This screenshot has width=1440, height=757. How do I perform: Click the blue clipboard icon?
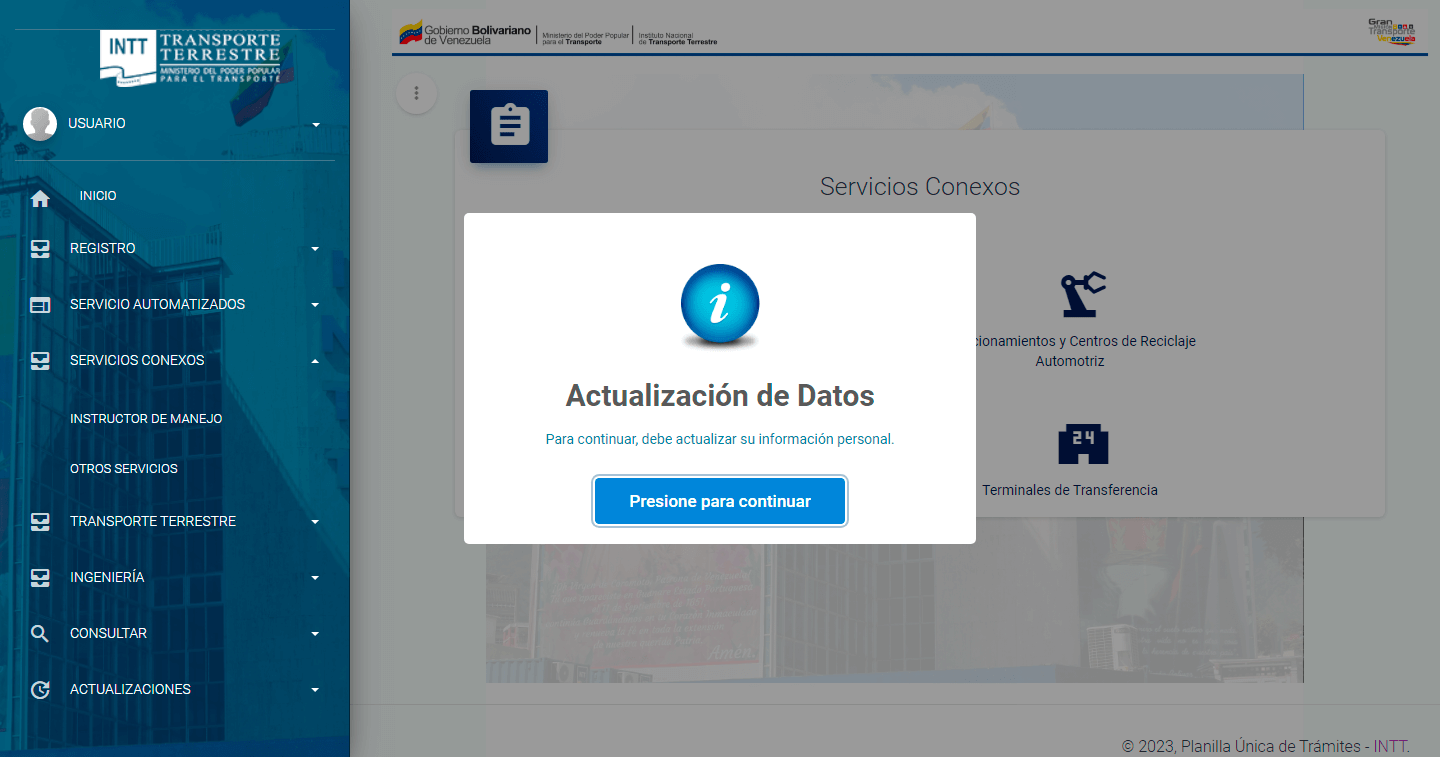[509, 126]
